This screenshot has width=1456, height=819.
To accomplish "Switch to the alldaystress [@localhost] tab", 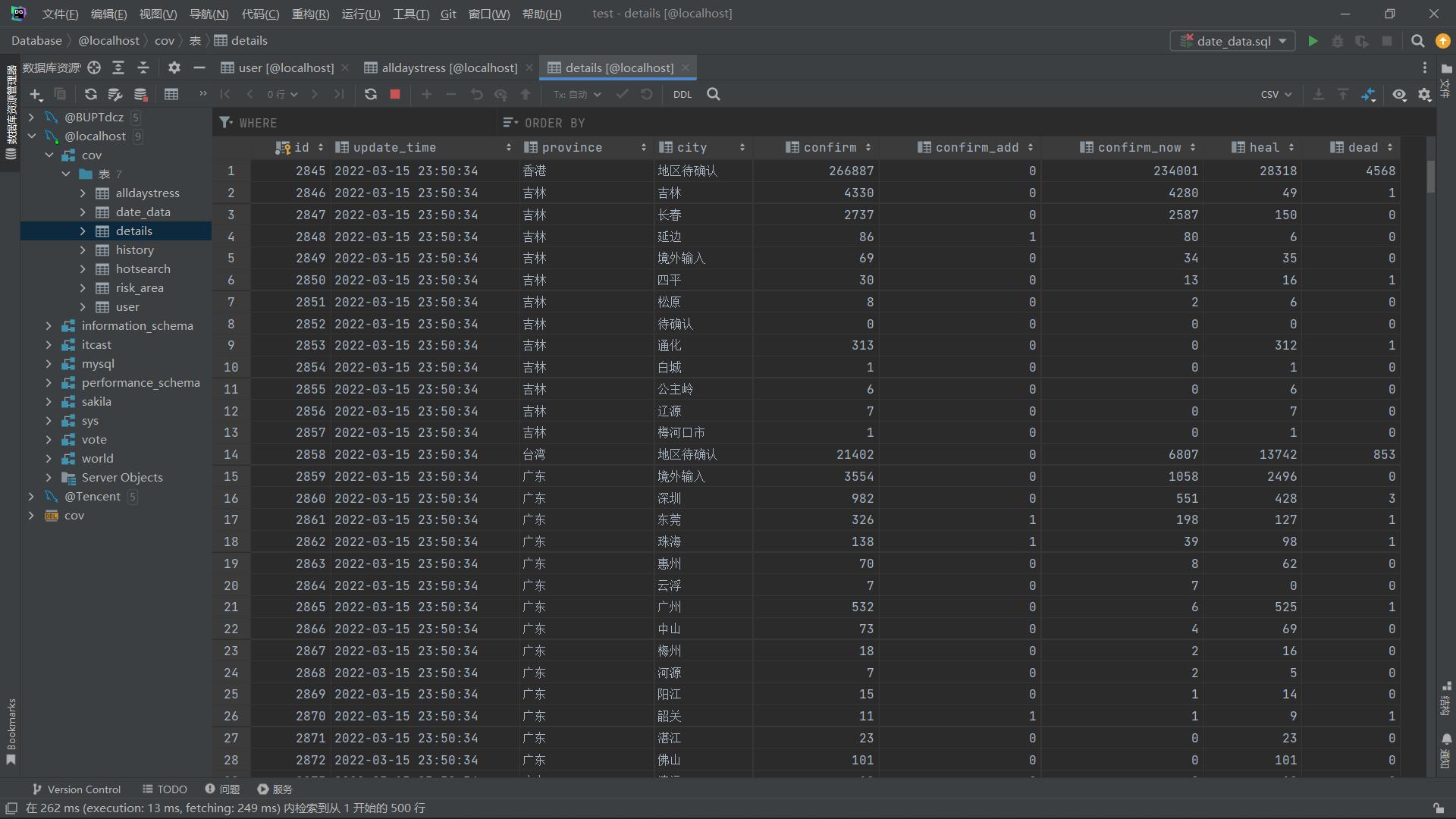I will pos(449,67).
